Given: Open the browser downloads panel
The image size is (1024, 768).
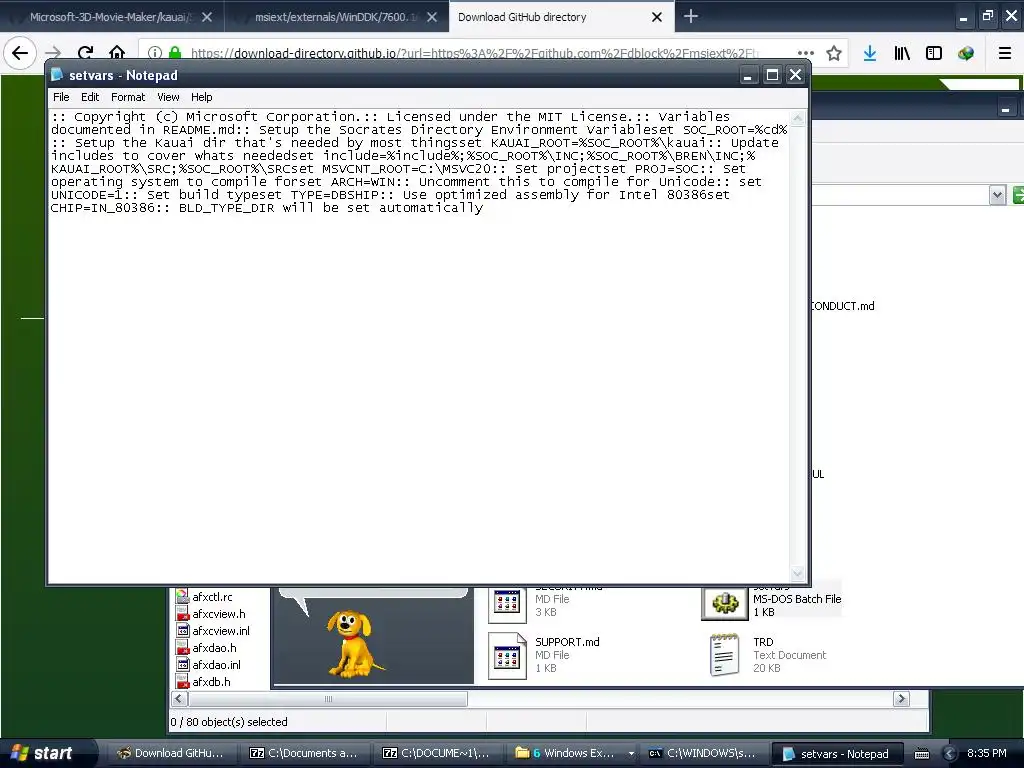Looking at the screenshot, I should [870, 53].
